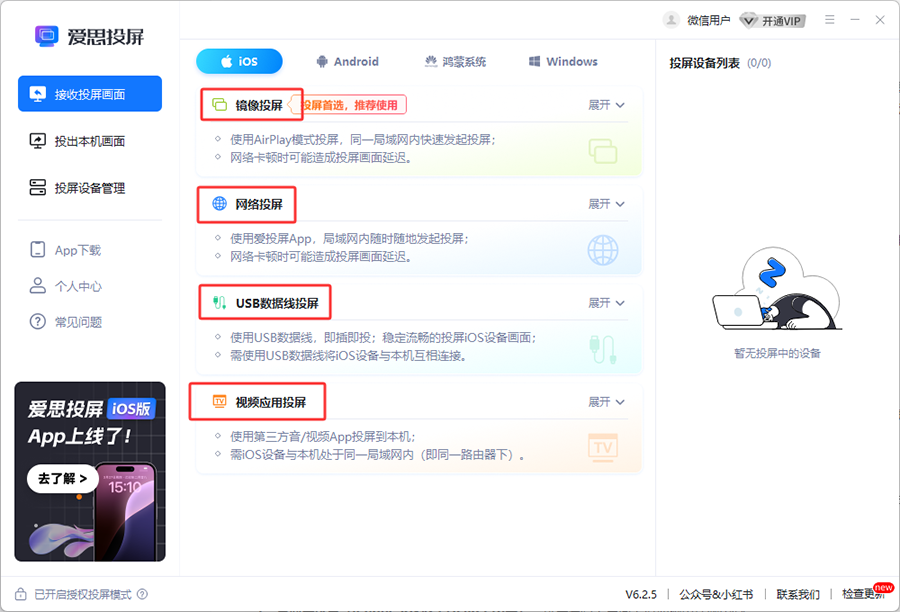
Task: Switch to the iOS tab
Action: coord(239,61)
